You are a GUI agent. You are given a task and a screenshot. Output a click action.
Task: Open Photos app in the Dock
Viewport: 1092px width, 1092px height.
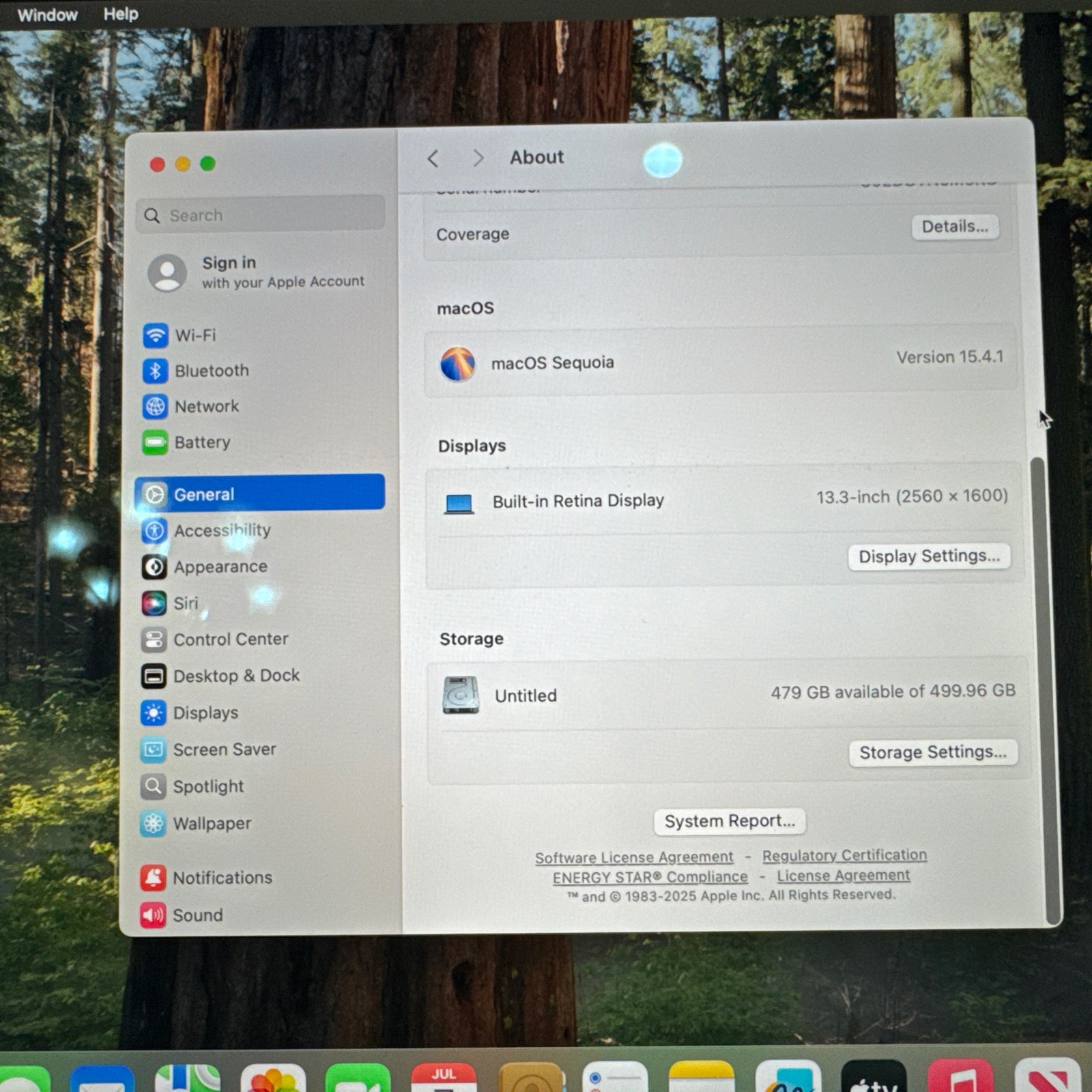click(273, 1078)
